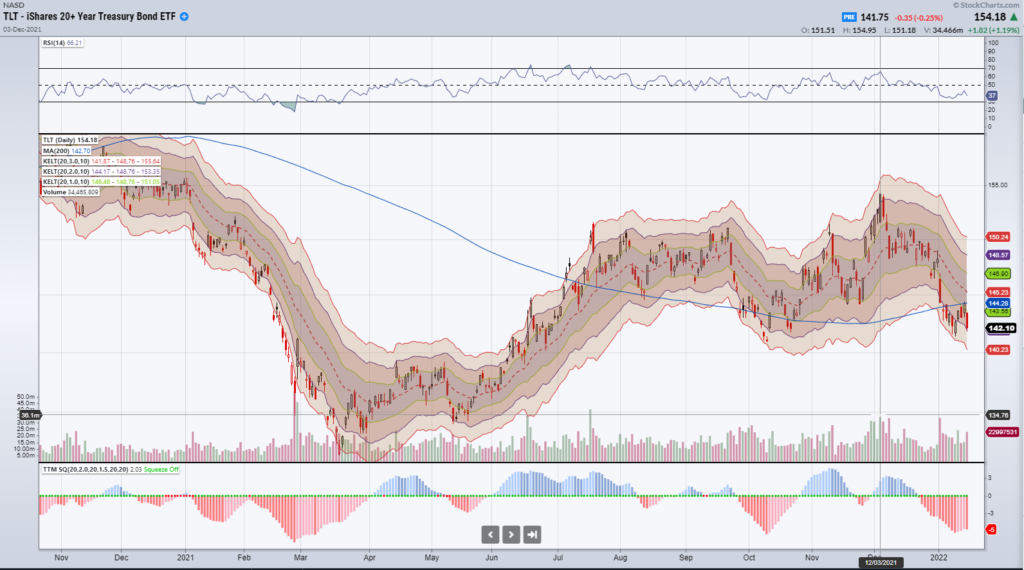
Task: Click the purple 148.57 price tag
Action: coord(999,255)
